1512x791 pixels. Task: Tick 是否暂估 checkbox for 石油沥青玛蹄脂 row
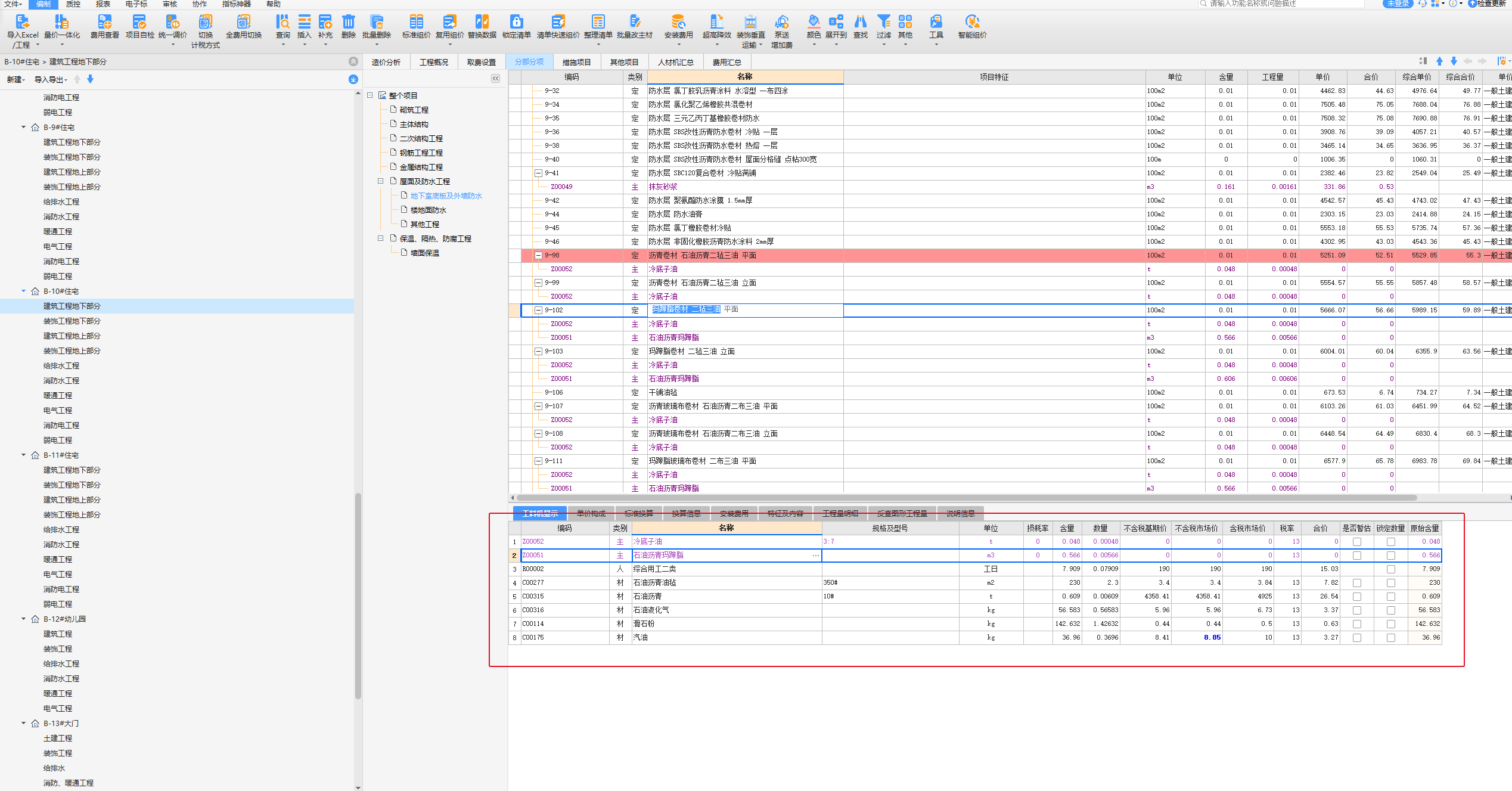click(1357, 556)
